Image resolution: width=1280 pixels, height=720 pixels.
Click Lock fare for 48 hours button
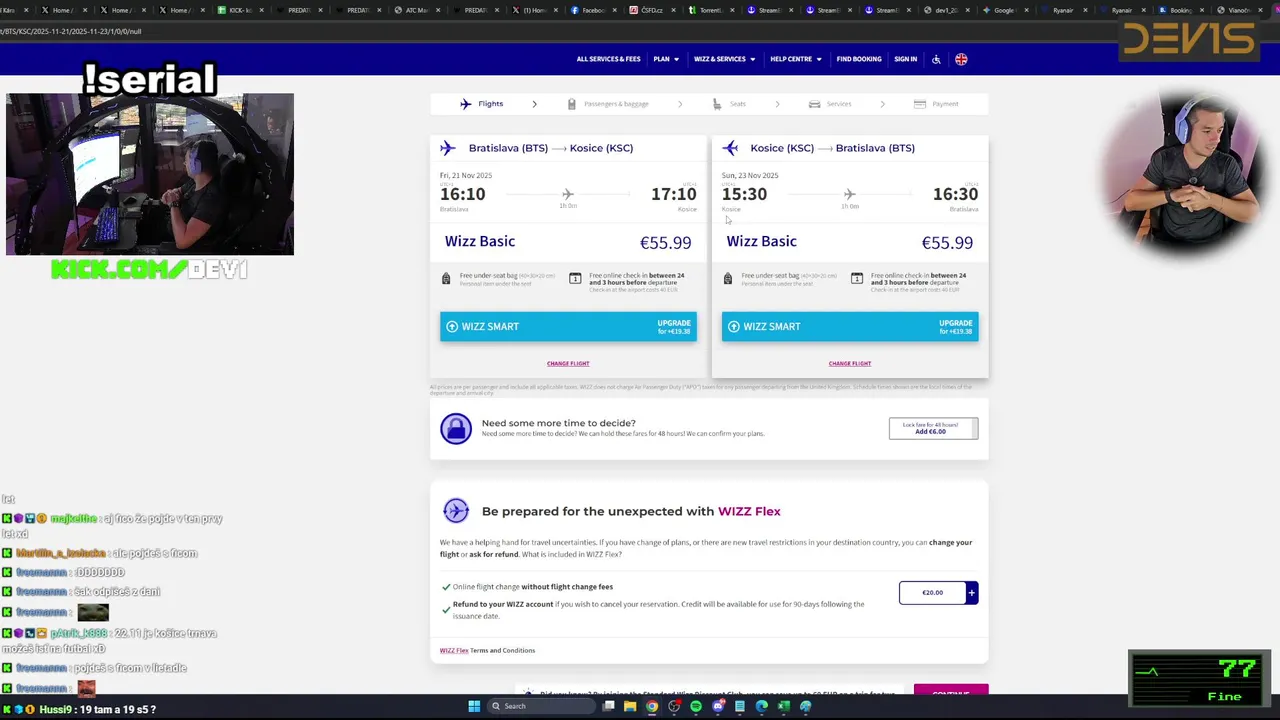click(933, 428)
